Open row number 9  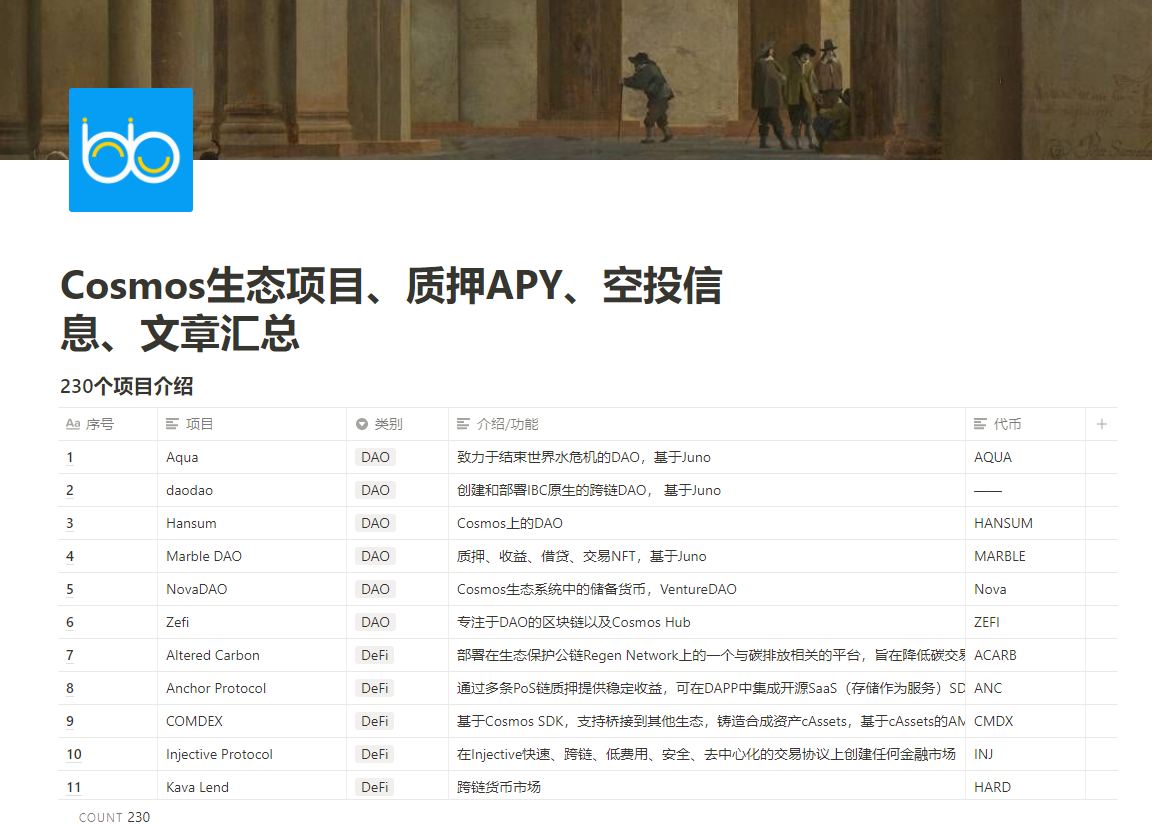click(x=70, y=721)
